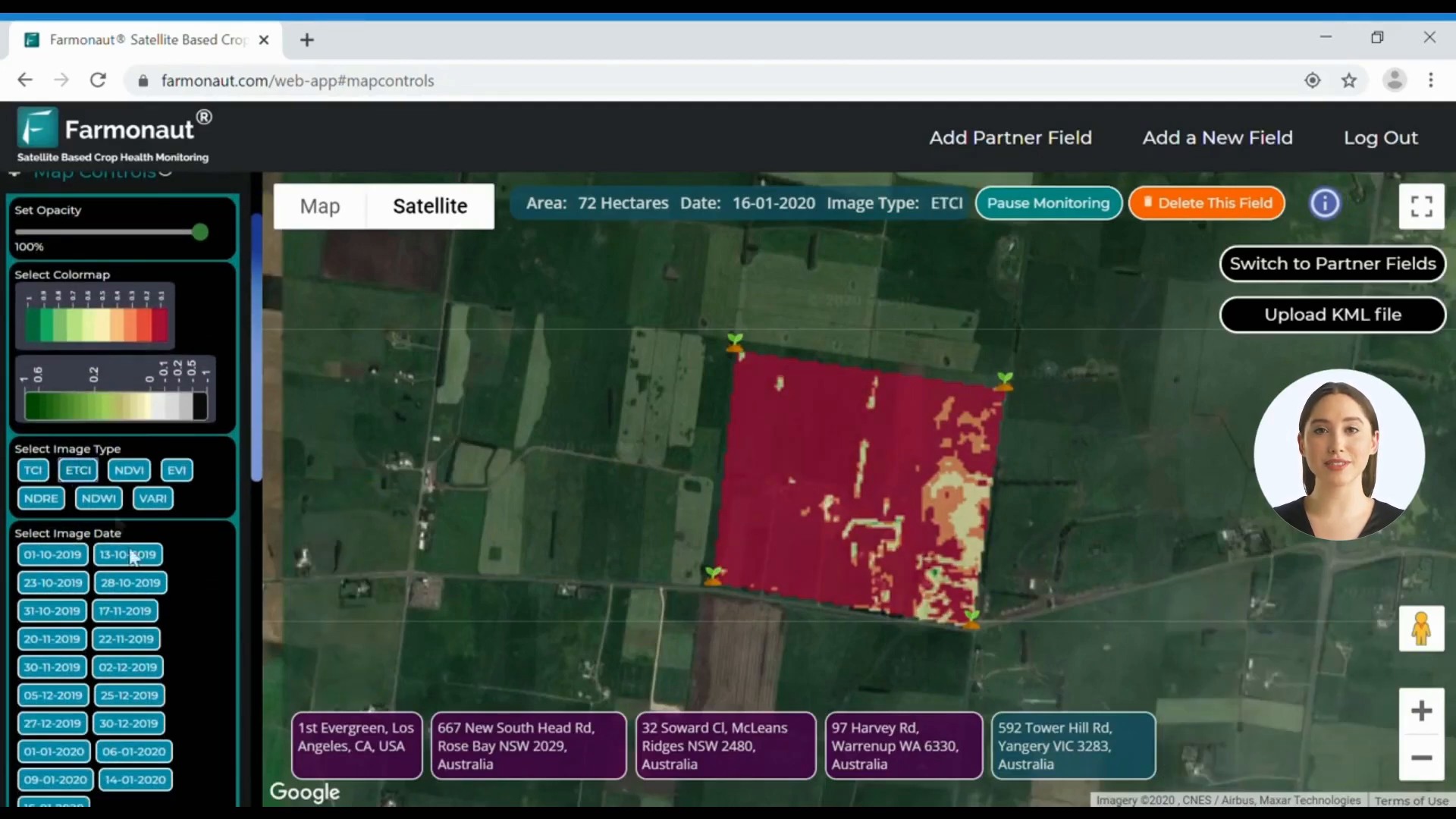
Task: Select TCI image type
Action: click(33, 470)
